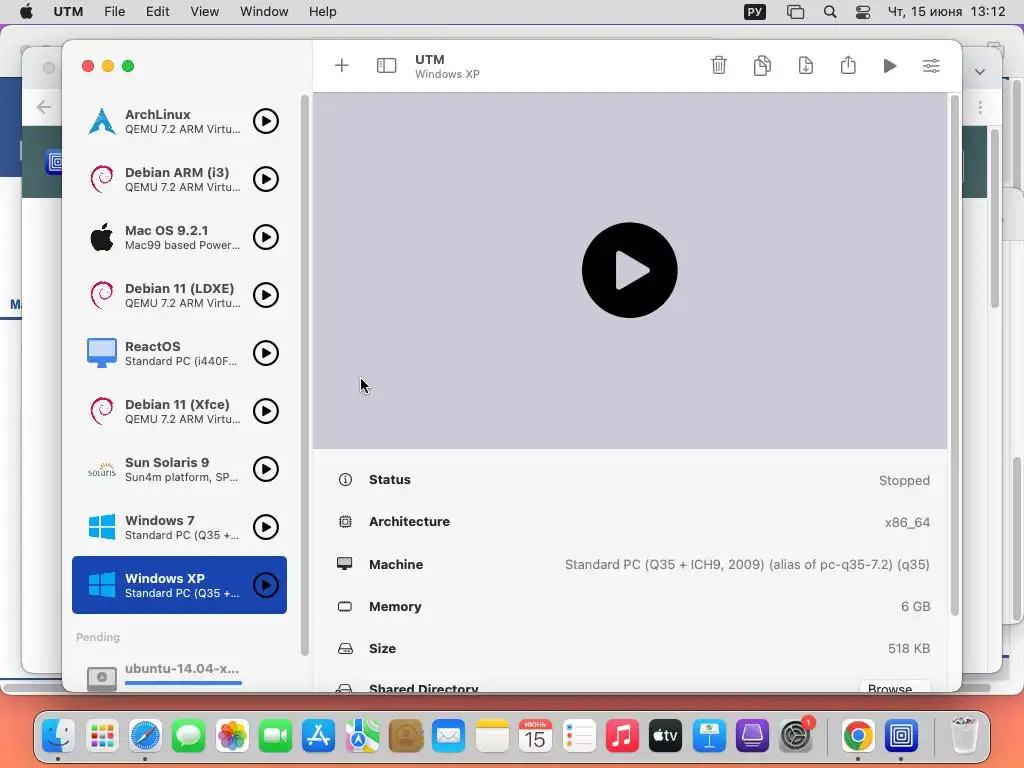Switch the РУ keyboard input source
Image resolution: width=1024 pixels, height=768 pixels.
755,12
